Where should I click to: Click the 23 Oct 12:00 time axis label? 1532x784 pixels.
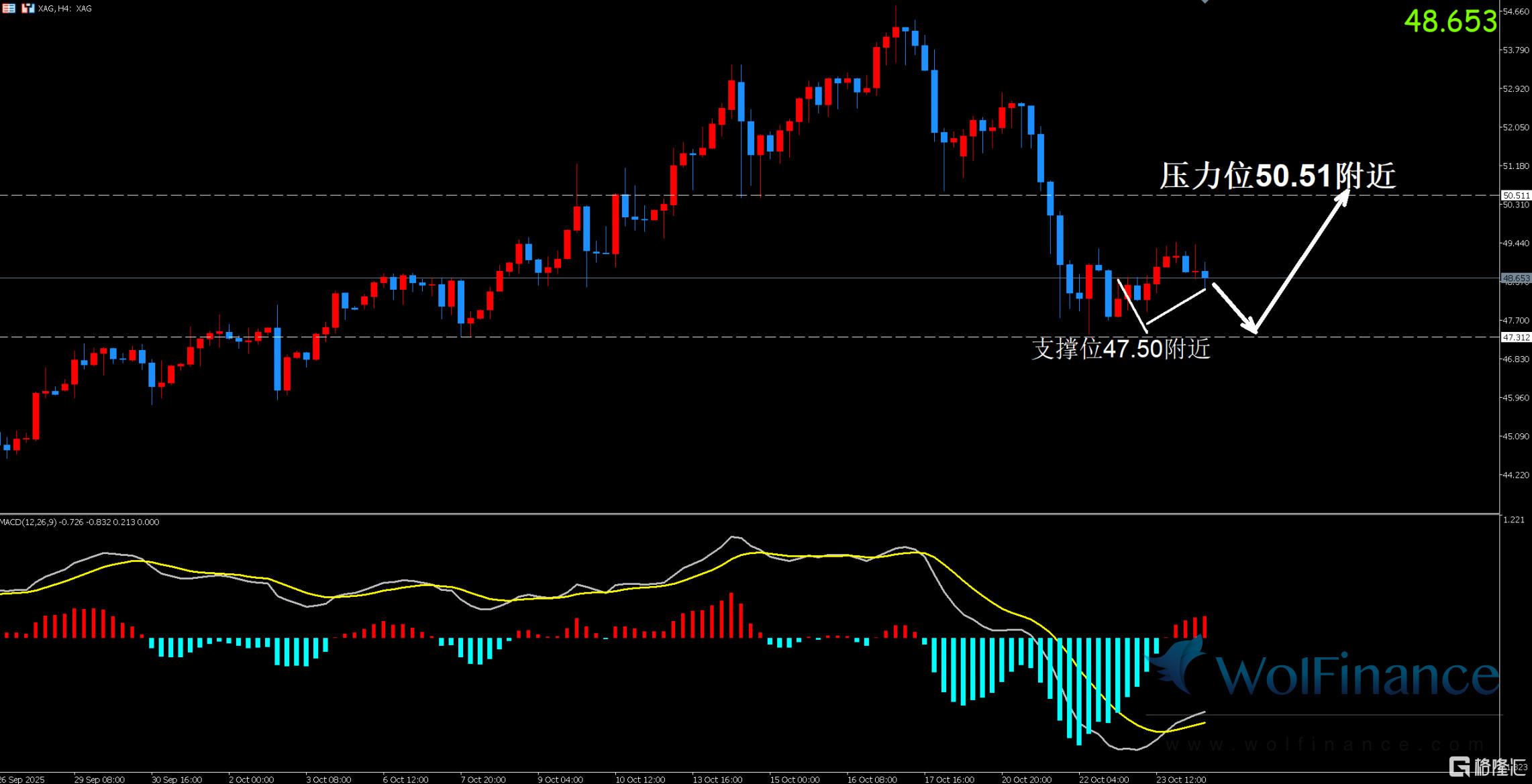[x=1181, y=779]
